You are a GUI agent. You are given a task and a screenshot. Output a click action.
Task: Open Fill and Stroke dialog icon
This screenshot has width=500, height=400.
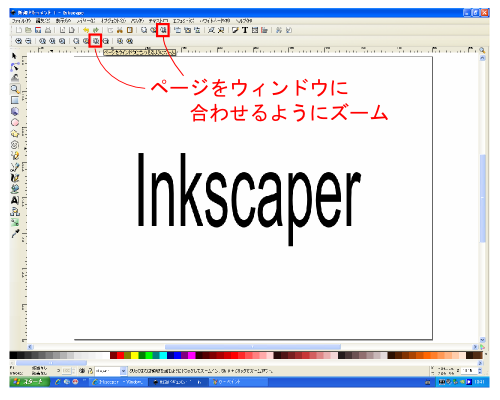point(235,30)
